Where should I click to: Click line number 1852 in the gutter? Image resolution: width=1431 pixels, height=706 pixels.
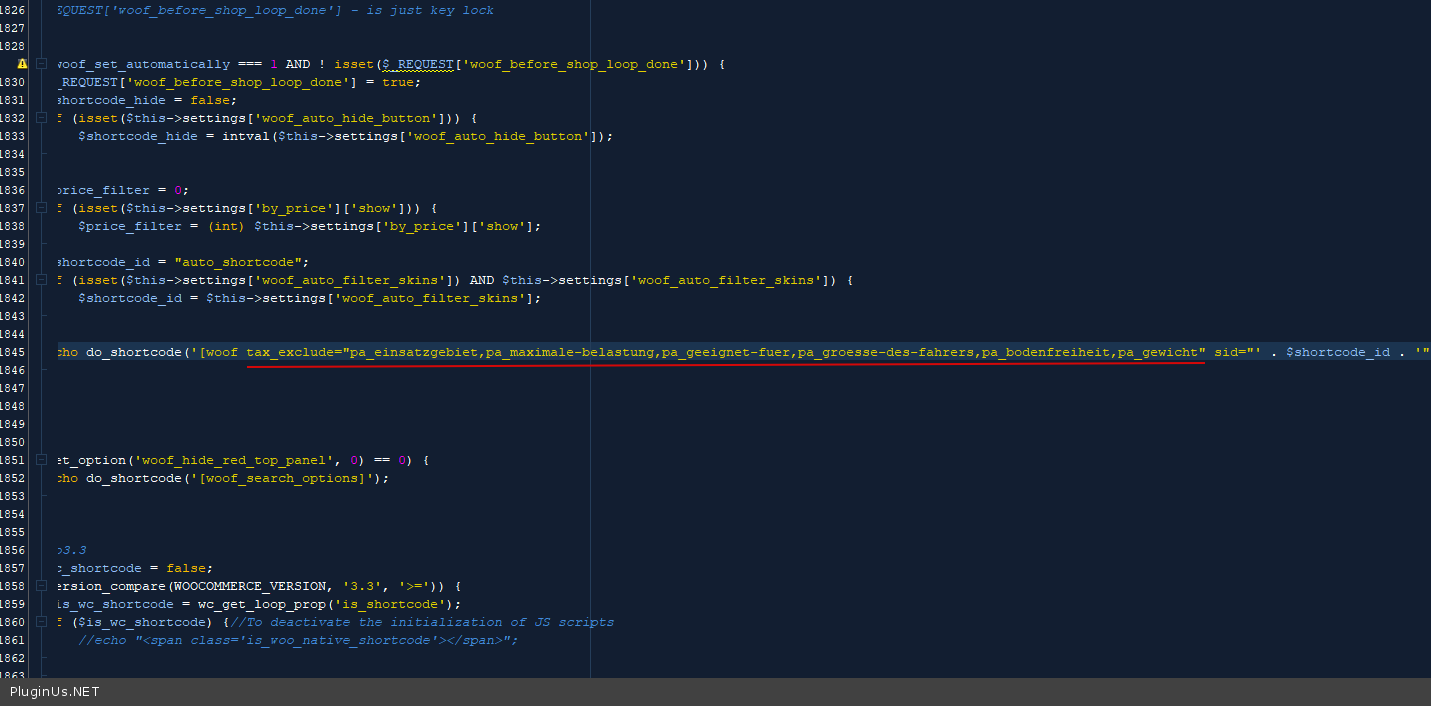pos(13,478)
